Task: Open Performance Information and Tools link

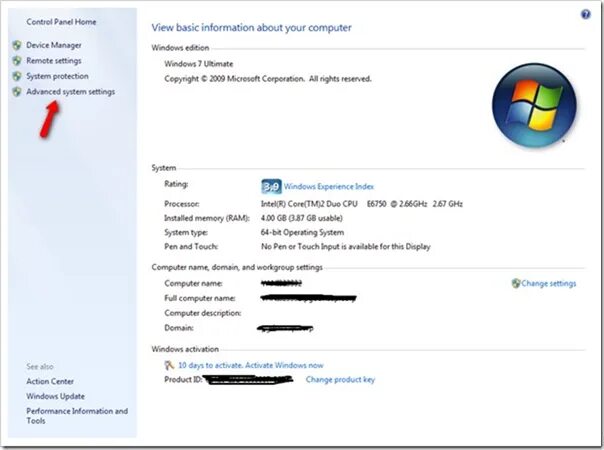Action: 77,416
